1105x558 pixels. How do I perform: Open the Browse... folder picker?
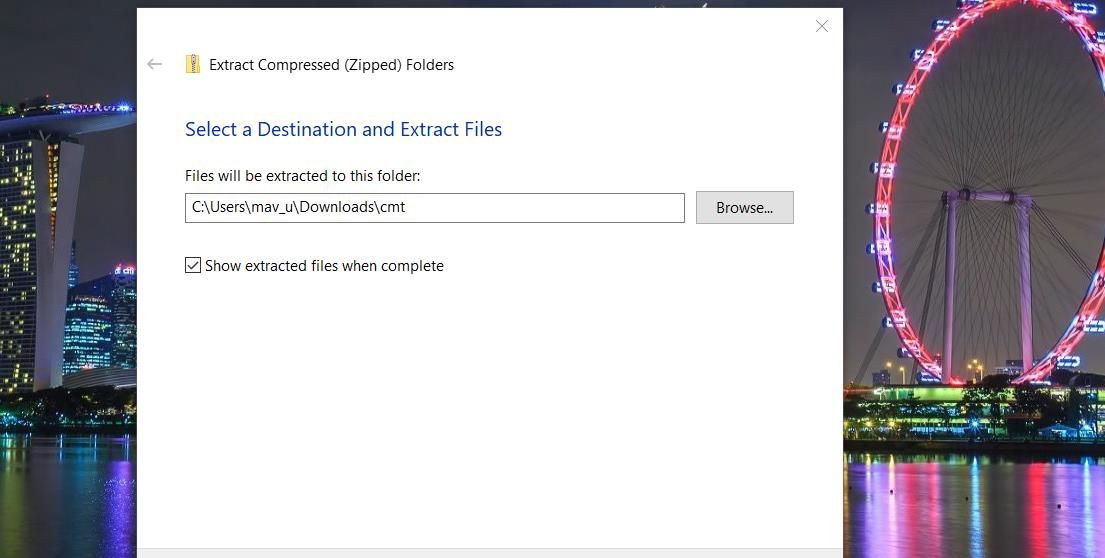(x=744, y=207)
